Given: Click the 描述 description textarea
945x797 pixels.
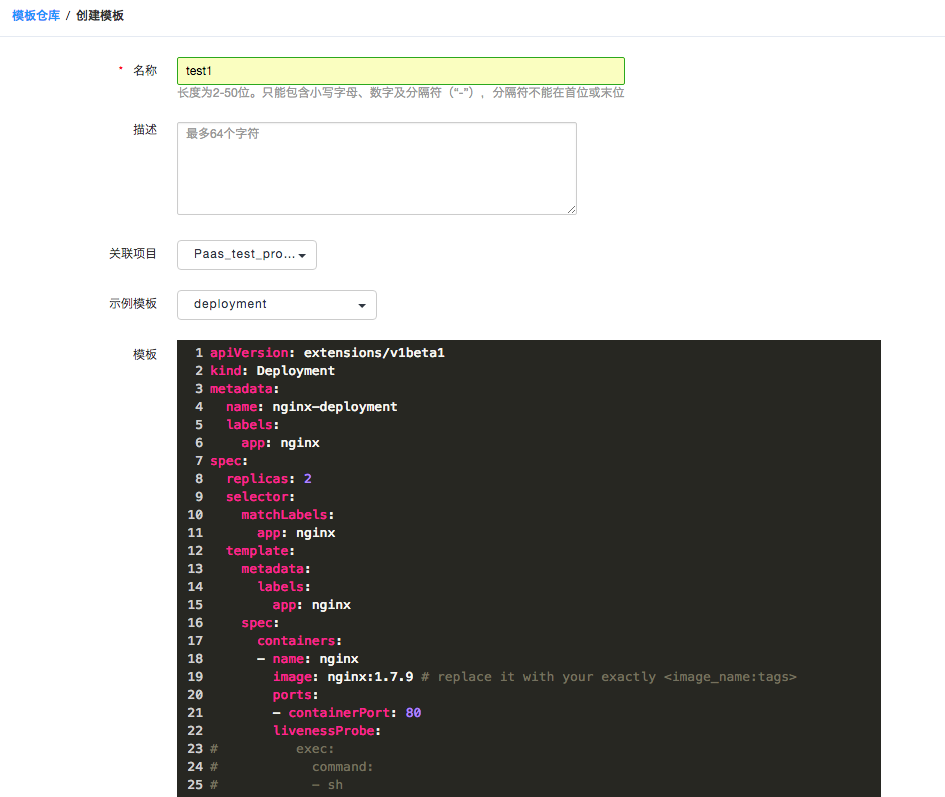Looking at the screenshot, I should pos(376,165).
